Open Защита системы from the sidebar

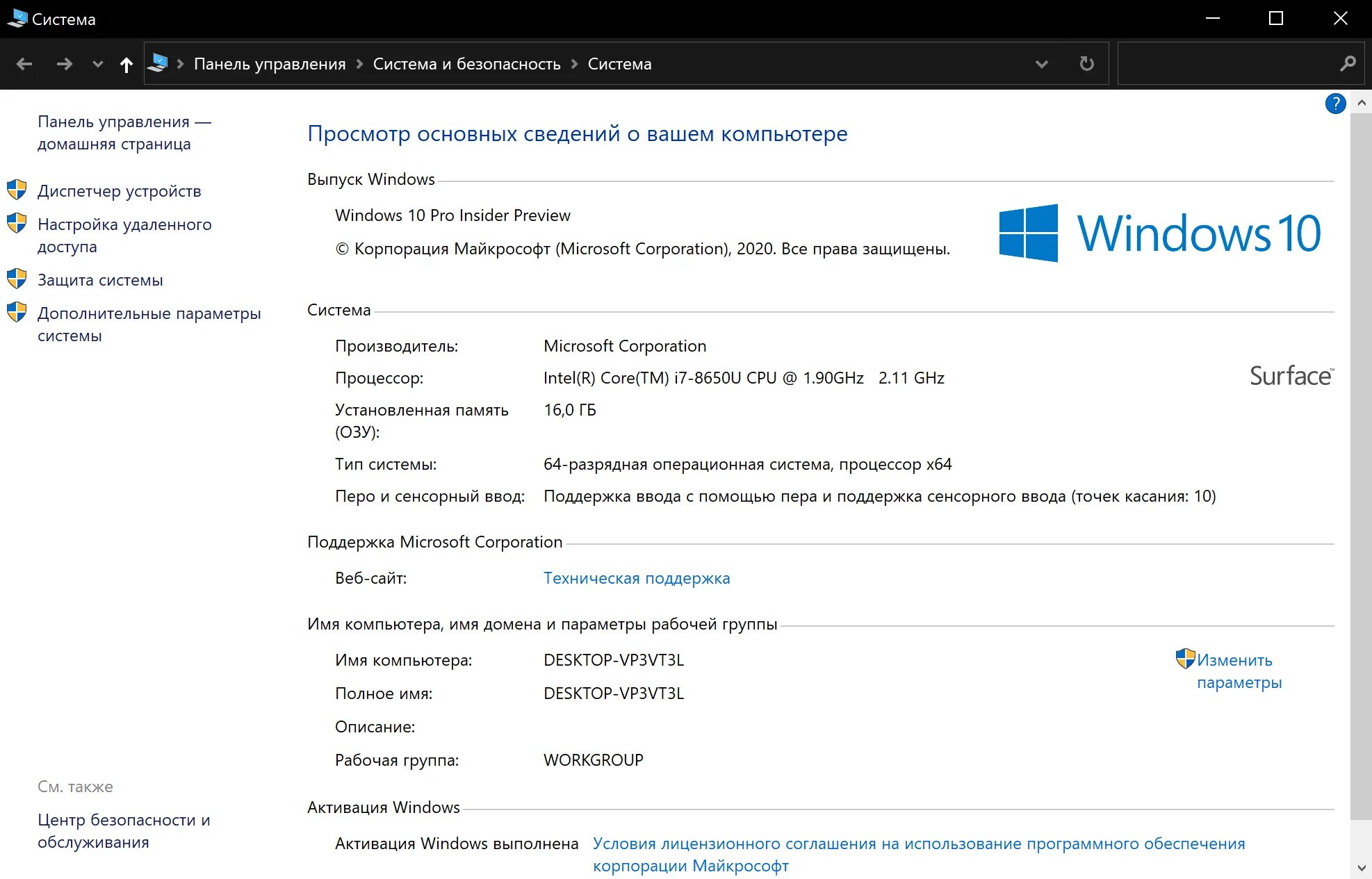point(100,280)
